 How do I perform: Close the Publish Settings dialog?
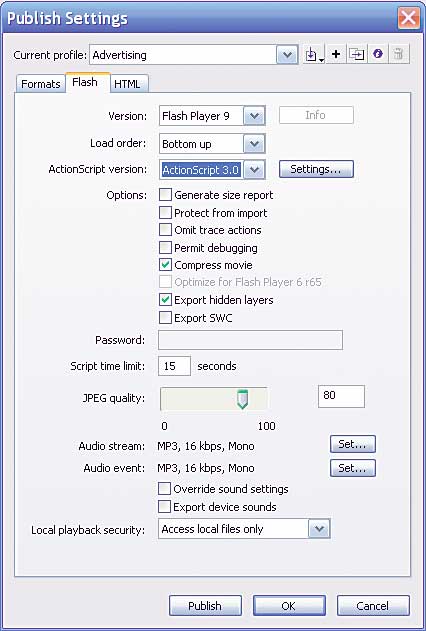pyautogui.click(x=408, y=18)
